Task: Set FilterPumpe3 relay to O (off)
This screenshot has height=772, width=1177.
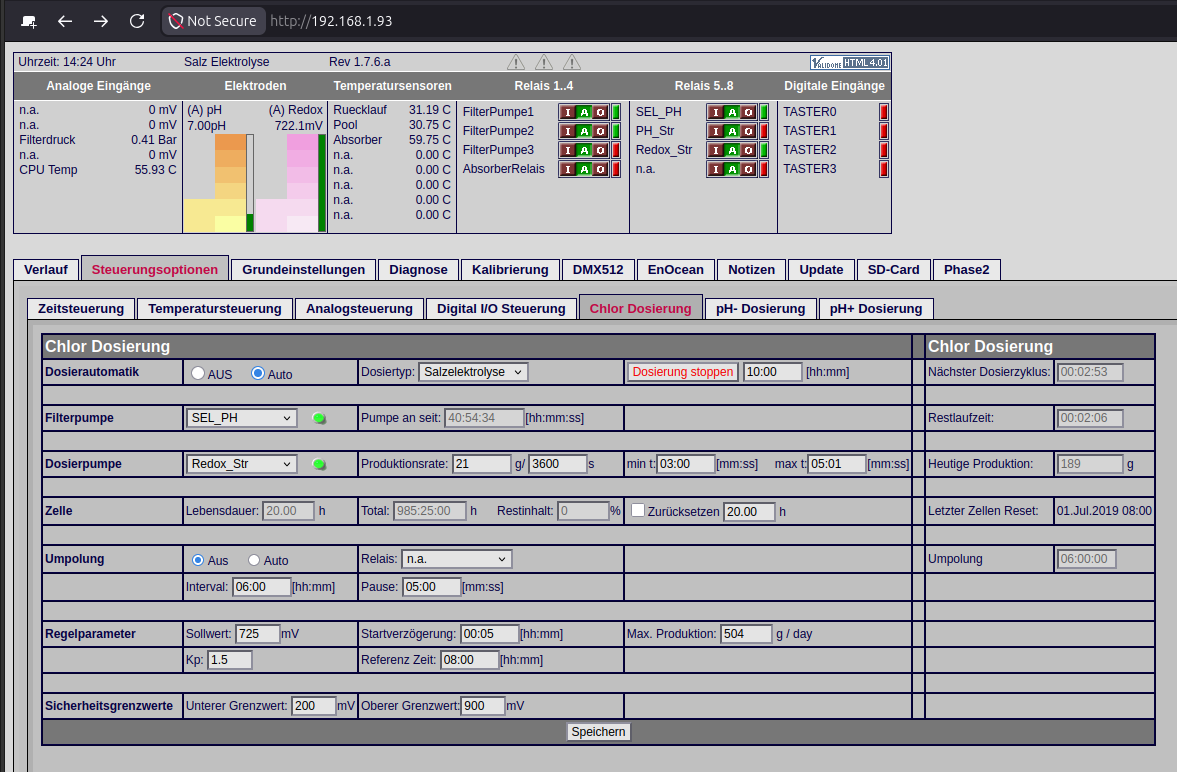Action: 601,150
